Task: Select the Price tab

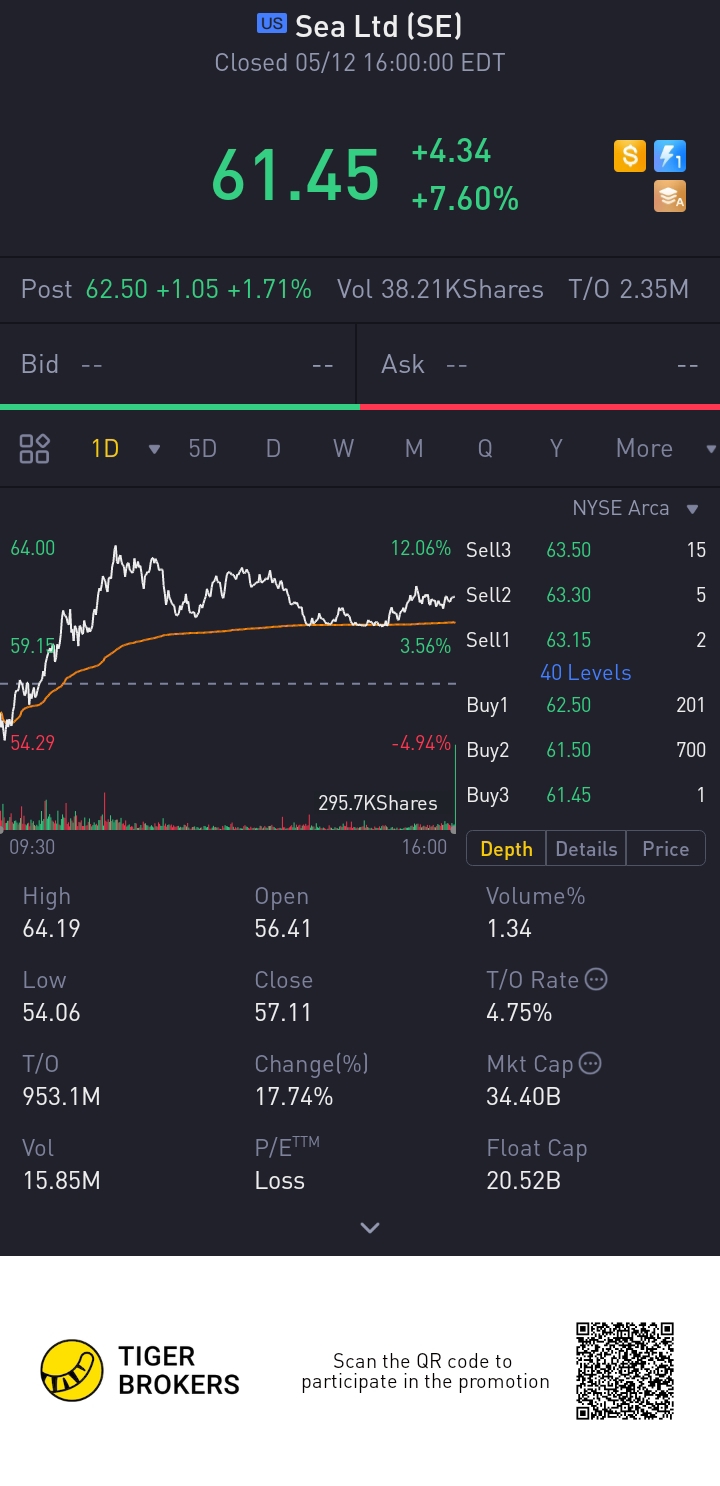Action: tap(666, 848)
